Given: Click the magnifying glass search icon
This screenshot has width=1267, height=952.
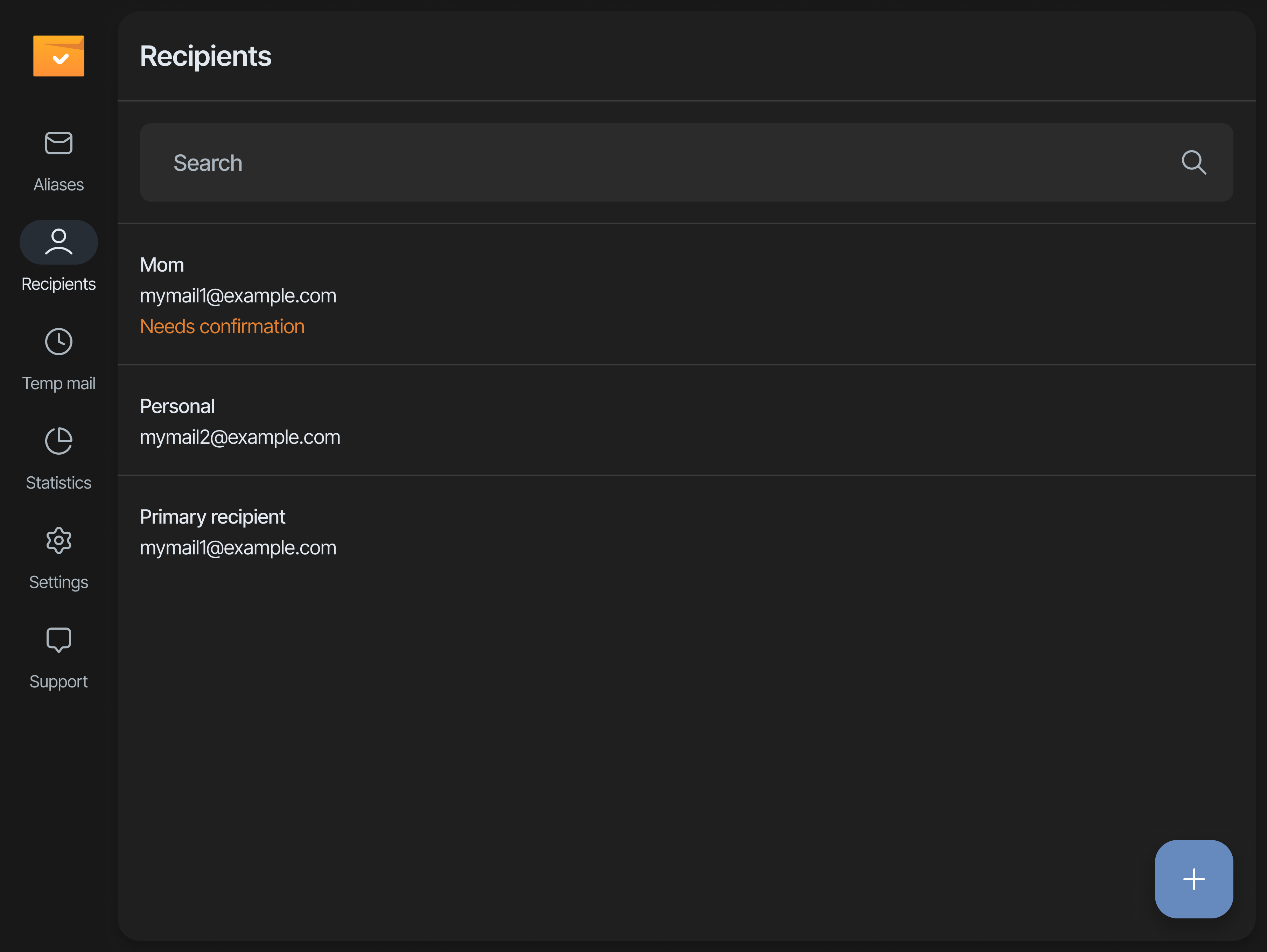Looking at the screenshot, I should 1193,163.
